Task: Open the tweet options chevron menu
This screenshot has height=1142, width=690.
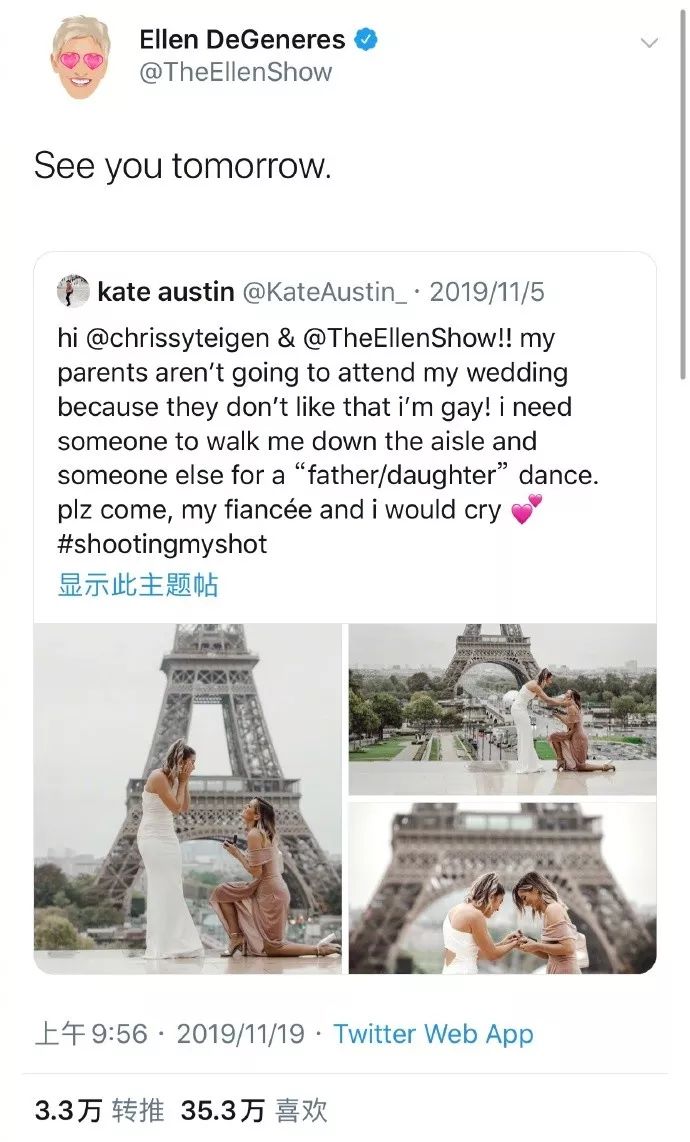Action: 650,43
